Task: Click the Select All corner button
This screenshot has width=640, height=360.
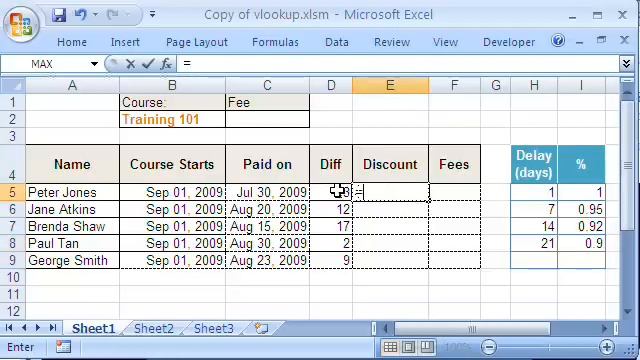Action: [13, 85]
